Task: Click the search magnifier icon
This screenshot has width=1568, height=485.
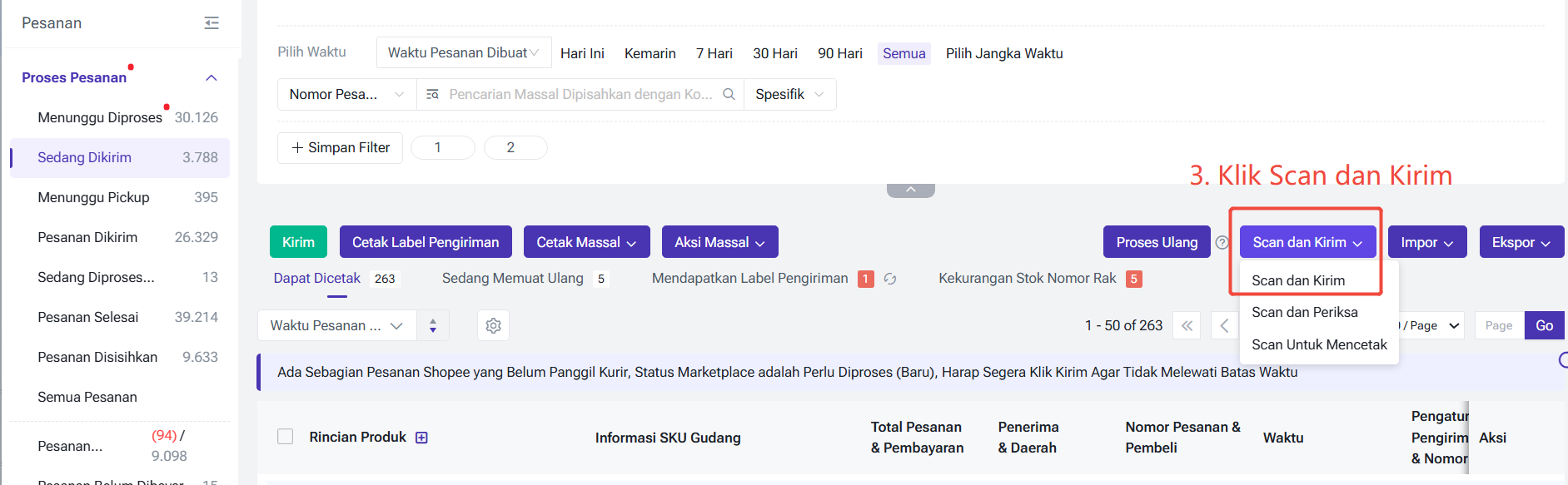Action: click(x=729, y=94)
